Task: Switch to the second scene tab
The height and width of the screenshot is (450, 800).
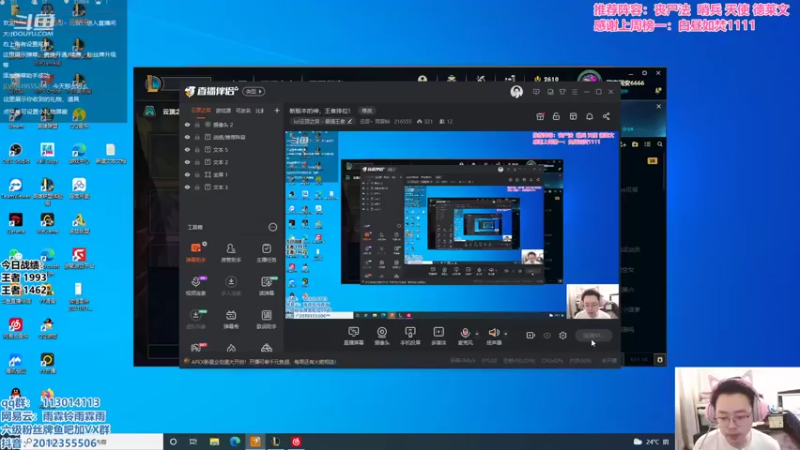Action: pyautogui.click(x=223, y=110)
